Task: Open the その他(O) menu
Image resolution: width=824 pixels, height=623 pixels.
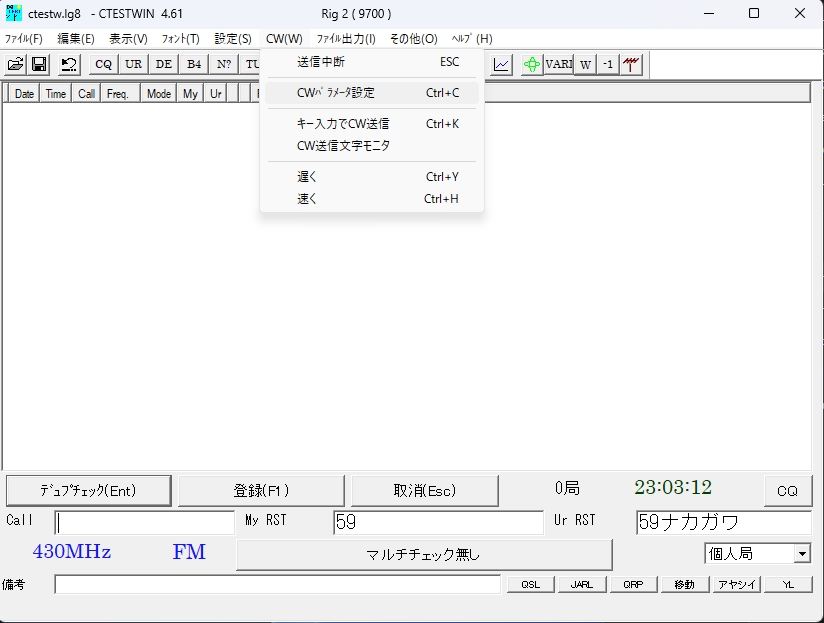Action: pos(414,39)
